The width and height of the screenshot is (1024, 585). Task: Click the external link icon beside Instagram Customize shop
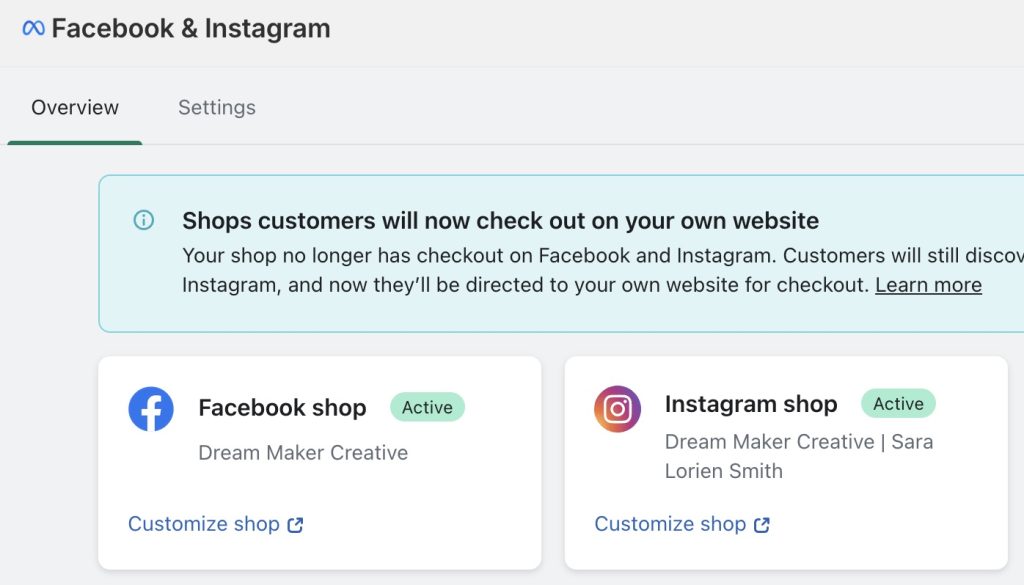(762, 523)
